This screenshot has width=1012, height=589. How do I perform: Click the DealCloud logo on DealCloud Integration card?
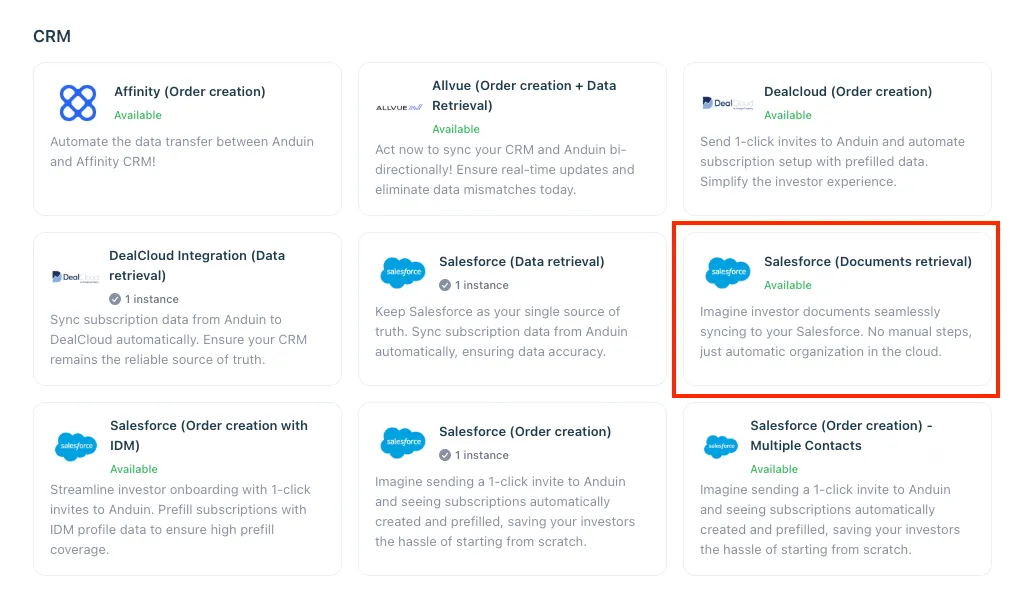[x=75, y=277]
